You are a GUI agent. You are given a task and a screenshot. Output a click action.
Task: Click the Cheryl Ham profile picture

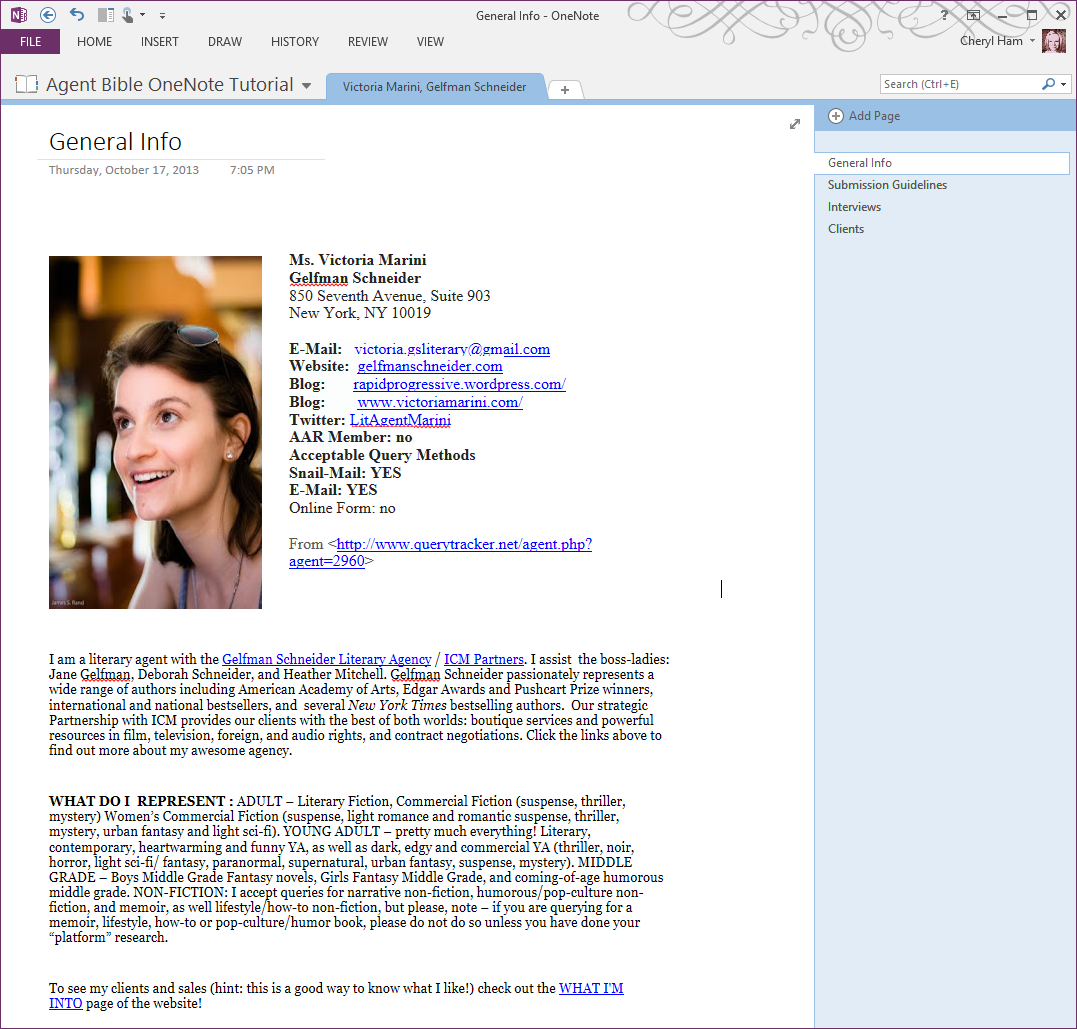(x=1054, y=41)
